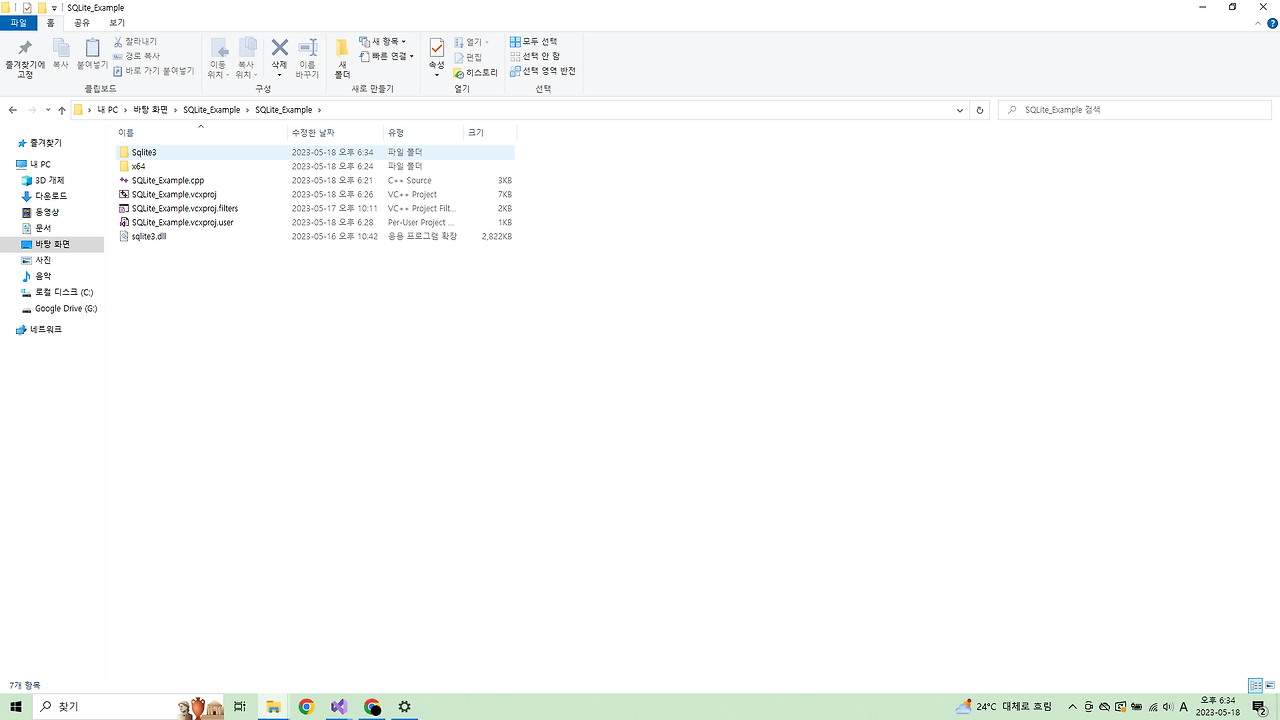Click the 속성 properties checkmark icon

[x=437, y=47]
